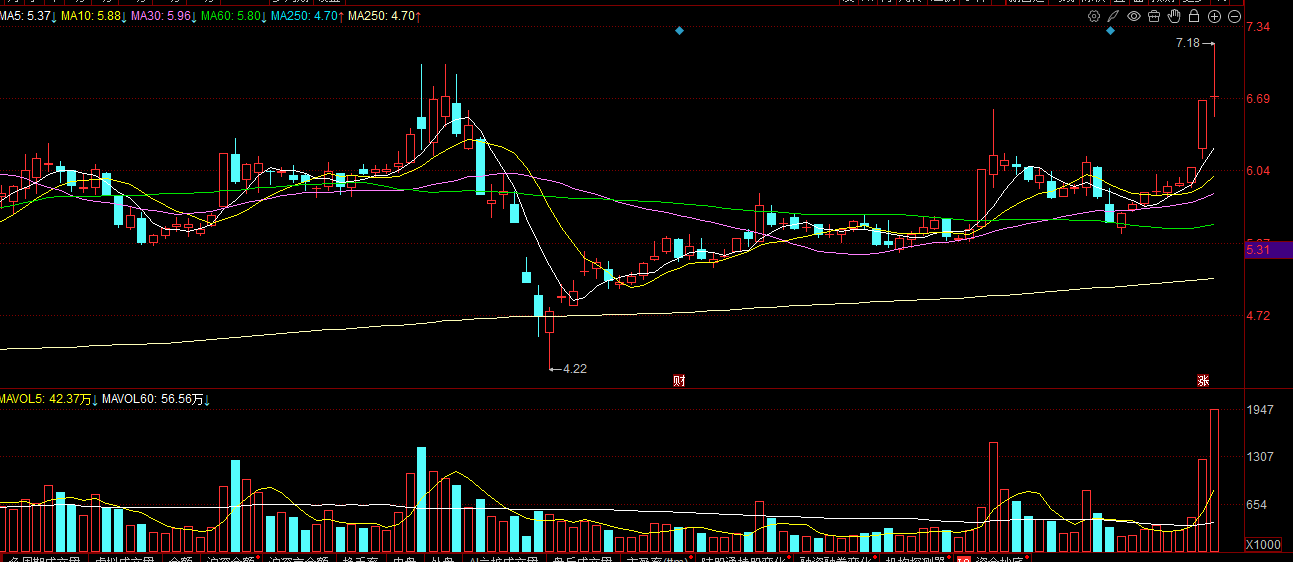This screenshot has height=562, width=1293.
Task: Click the red 涨 event marker
Action: point(1203,380)
